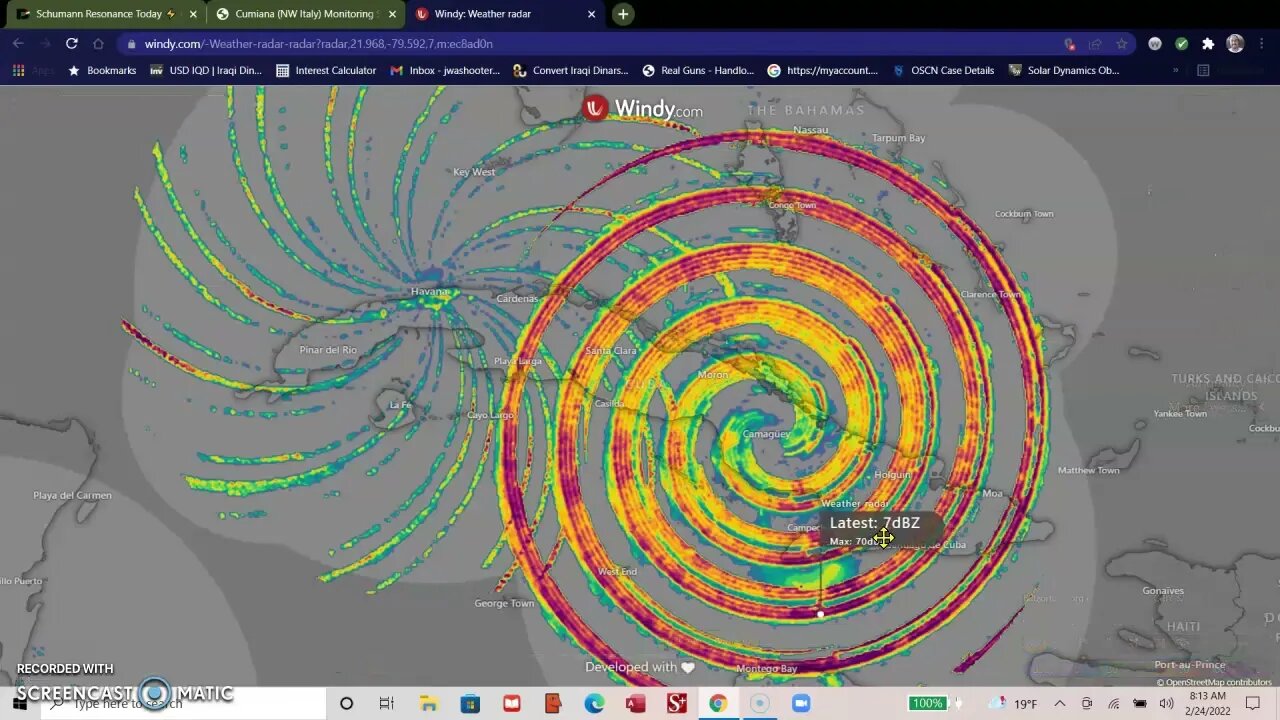Open the Chrome profile avatar
The image size is (1280, 720).
(x=1235, y=44)
